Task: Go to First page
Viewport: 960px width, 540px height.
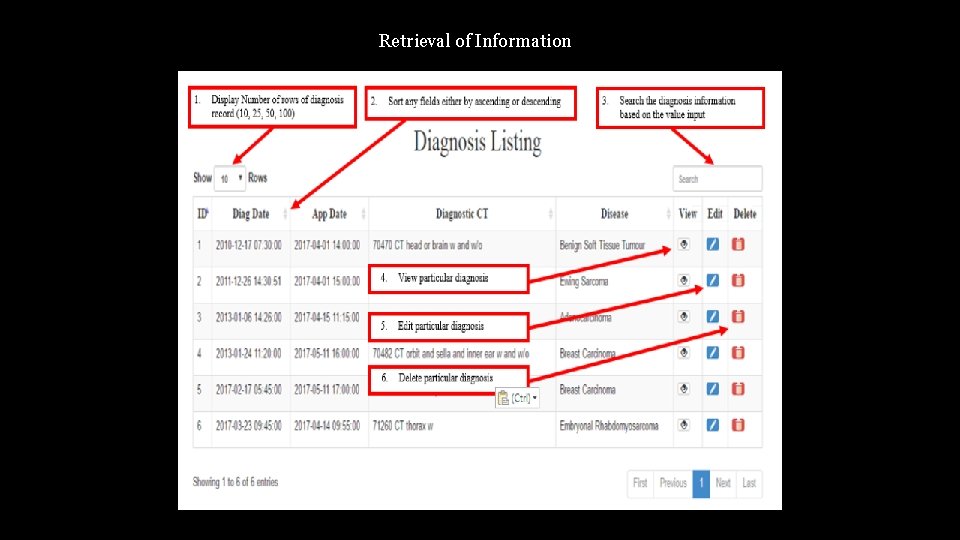Action: click(640, 483)
